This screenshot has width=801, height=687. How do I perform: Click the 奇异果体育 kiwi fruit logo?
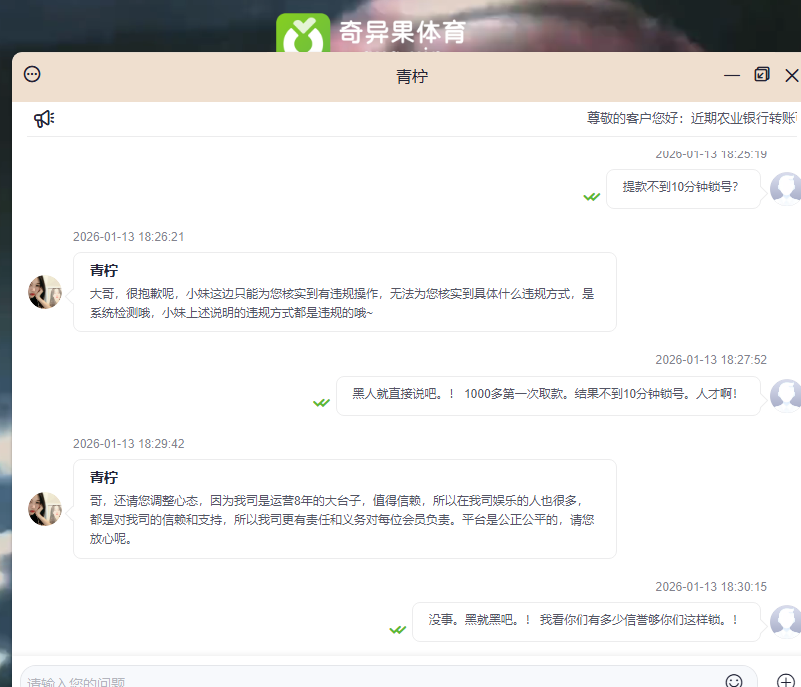[x=303, y=28]
